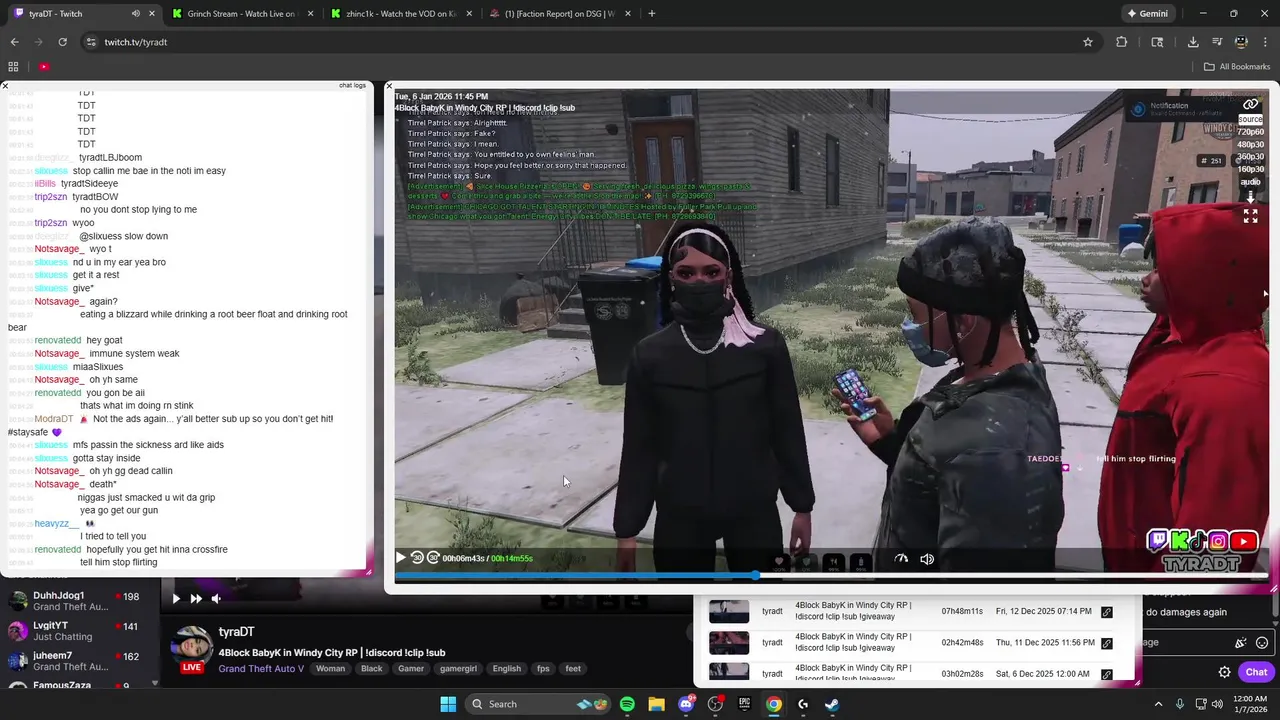Skip the VOD forward 30 seconds
This screenshot has width=1280, height=720.
[x=433, y=558]
